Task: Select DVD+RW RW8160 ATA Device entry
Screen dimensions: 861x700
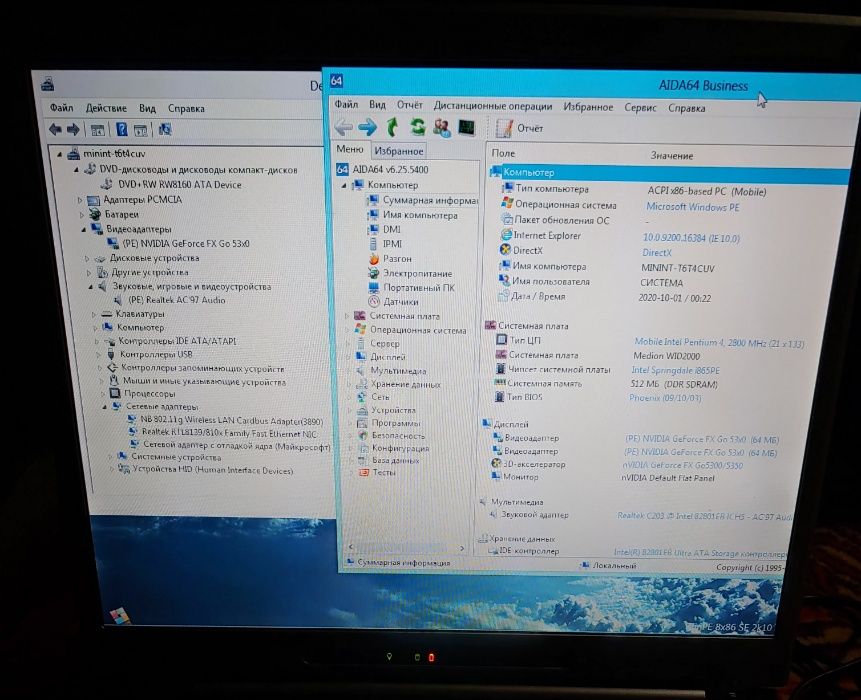Action: 172,185
